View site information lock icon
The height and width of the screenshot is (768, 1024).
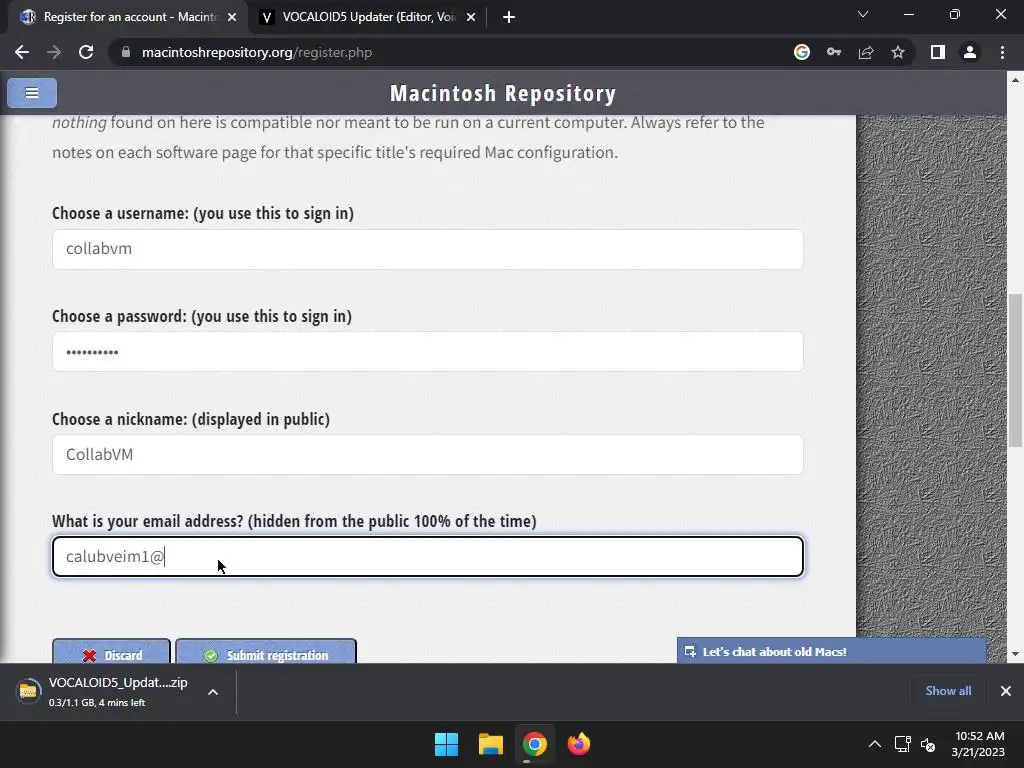125,52
